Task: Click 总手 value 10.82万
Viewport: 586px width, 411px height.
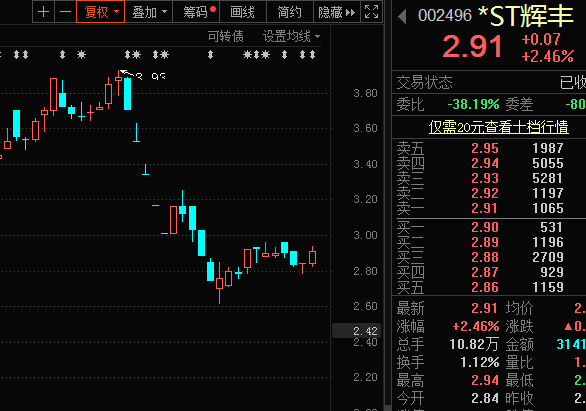Action: pos(474,344)
